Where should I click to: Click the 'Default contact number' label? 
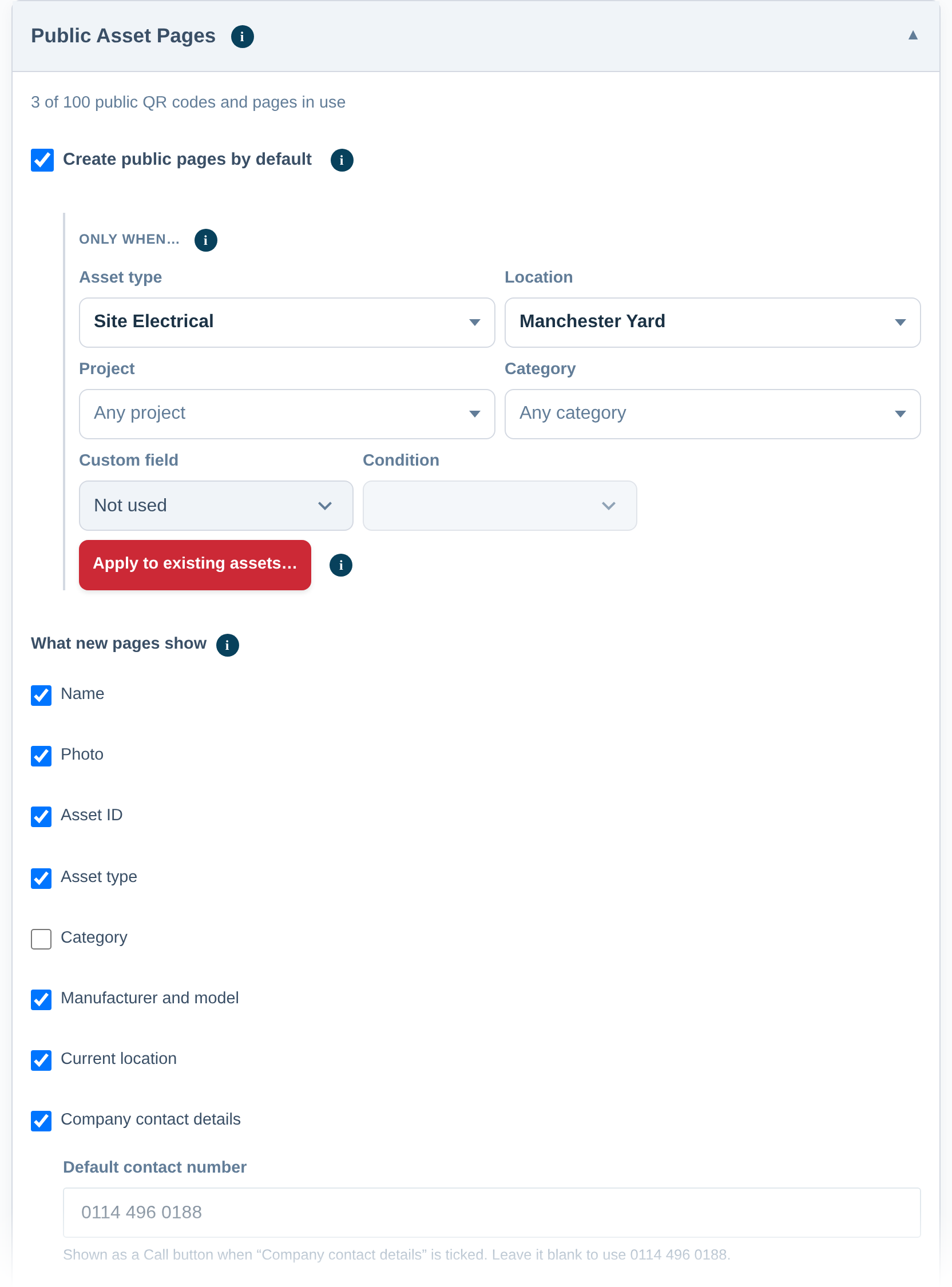(x=154, y=1167)
